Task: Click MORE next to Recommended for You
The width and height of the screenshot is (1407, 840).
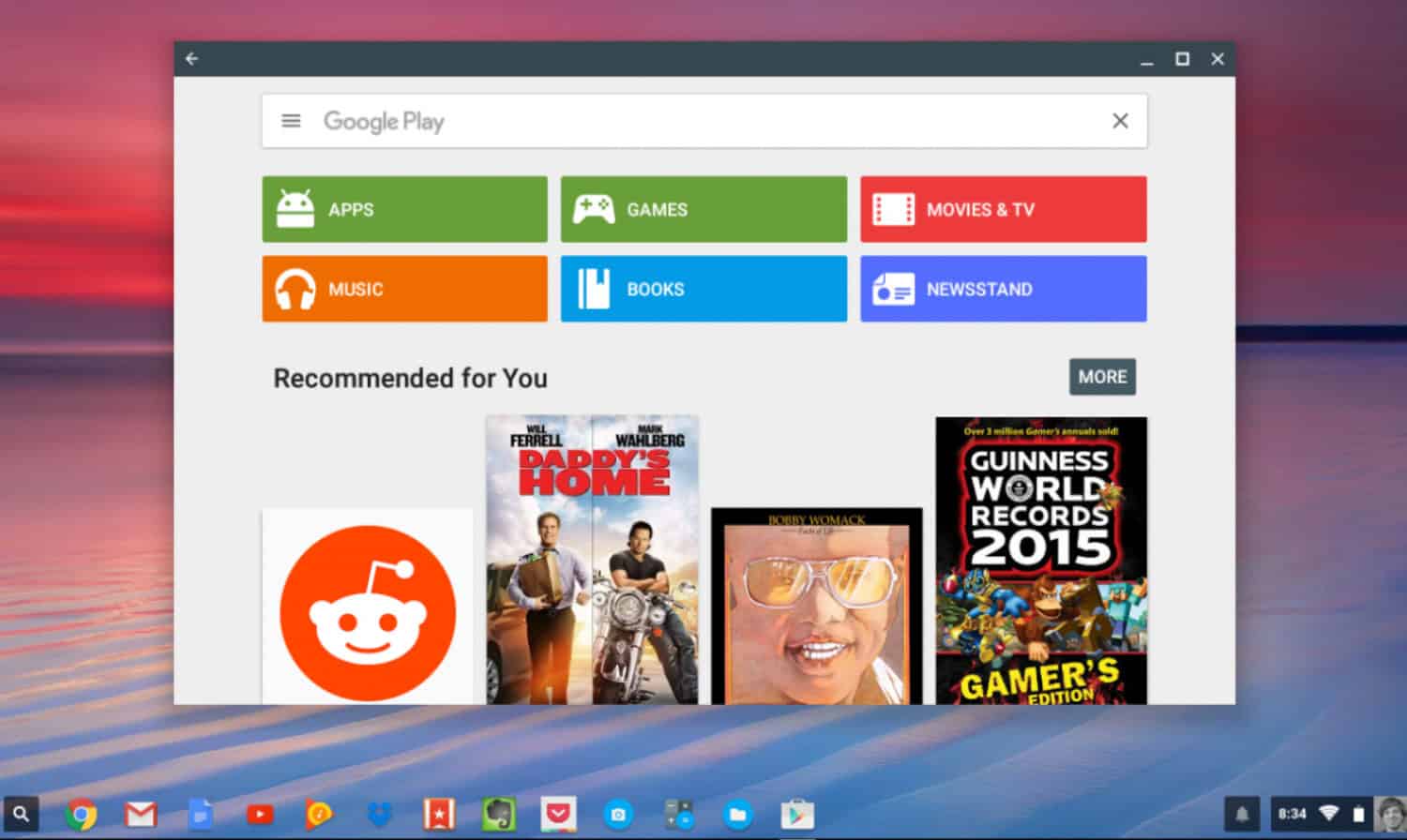Action: coord(1102,377)
